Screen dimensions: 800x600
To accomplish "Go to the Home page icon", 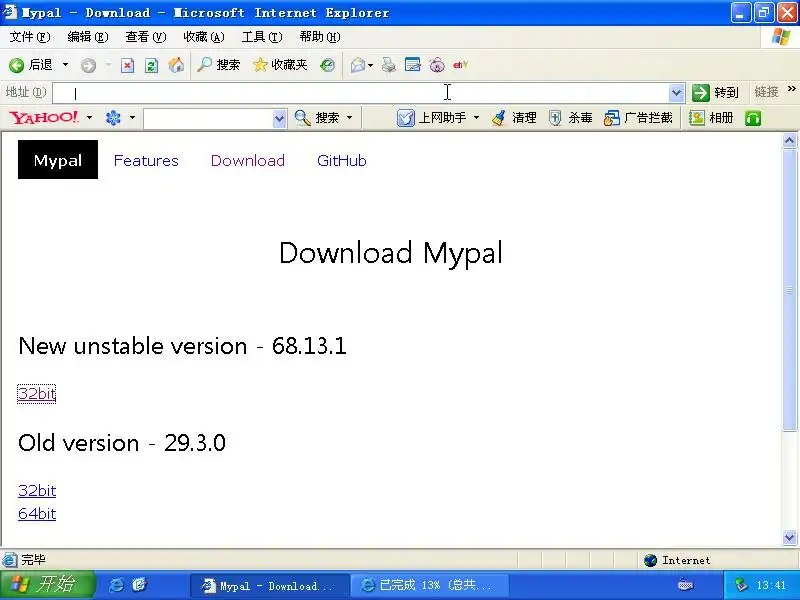I will coord(176,65).
